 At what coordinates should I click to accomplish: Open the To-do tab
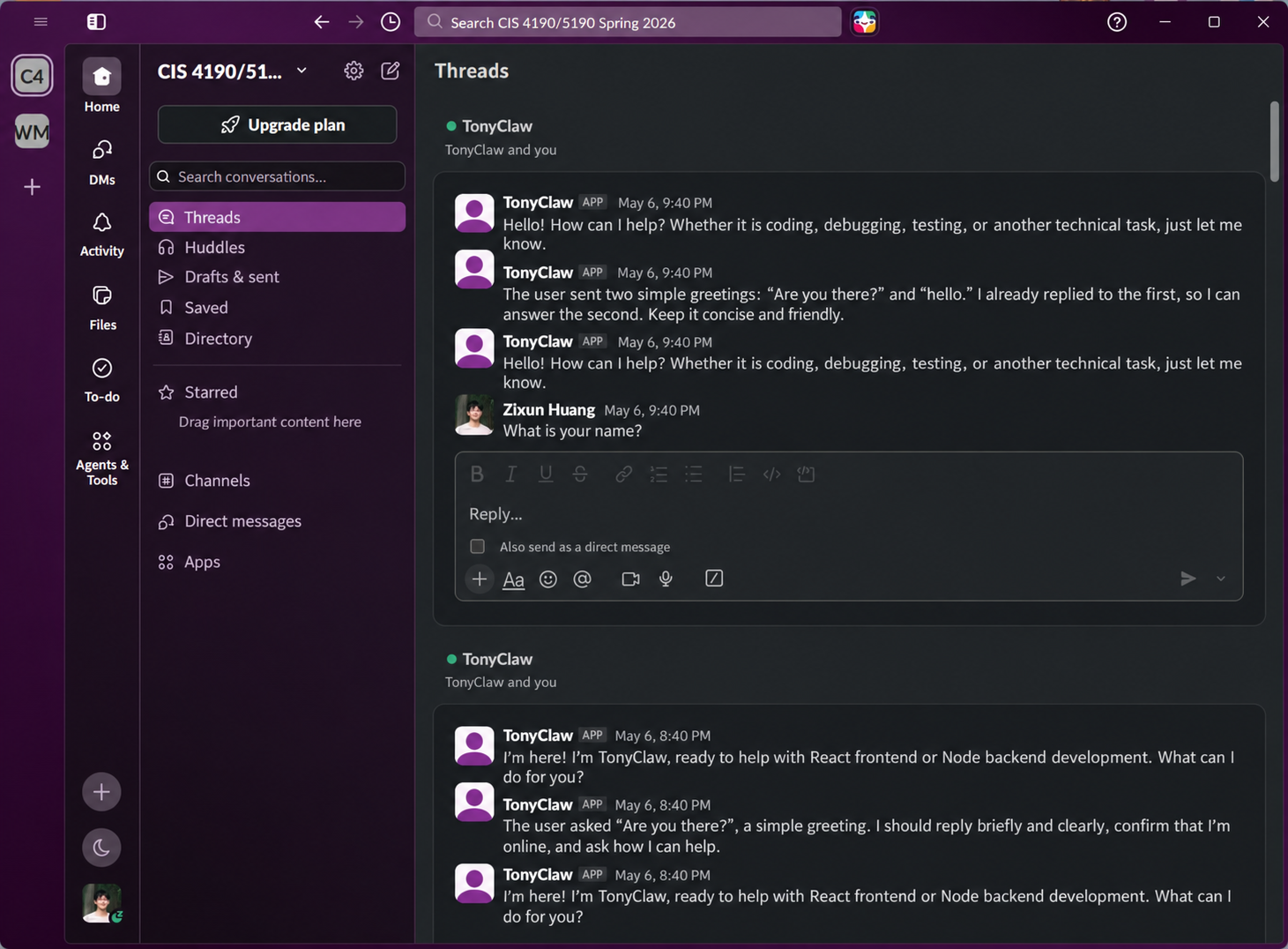(x=101, y=380)
